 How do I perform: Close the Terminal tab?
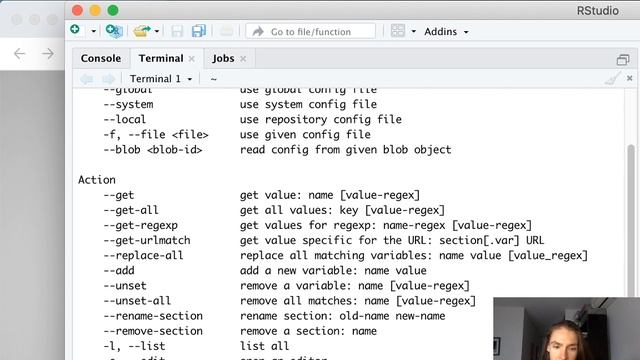pos(191,59)
